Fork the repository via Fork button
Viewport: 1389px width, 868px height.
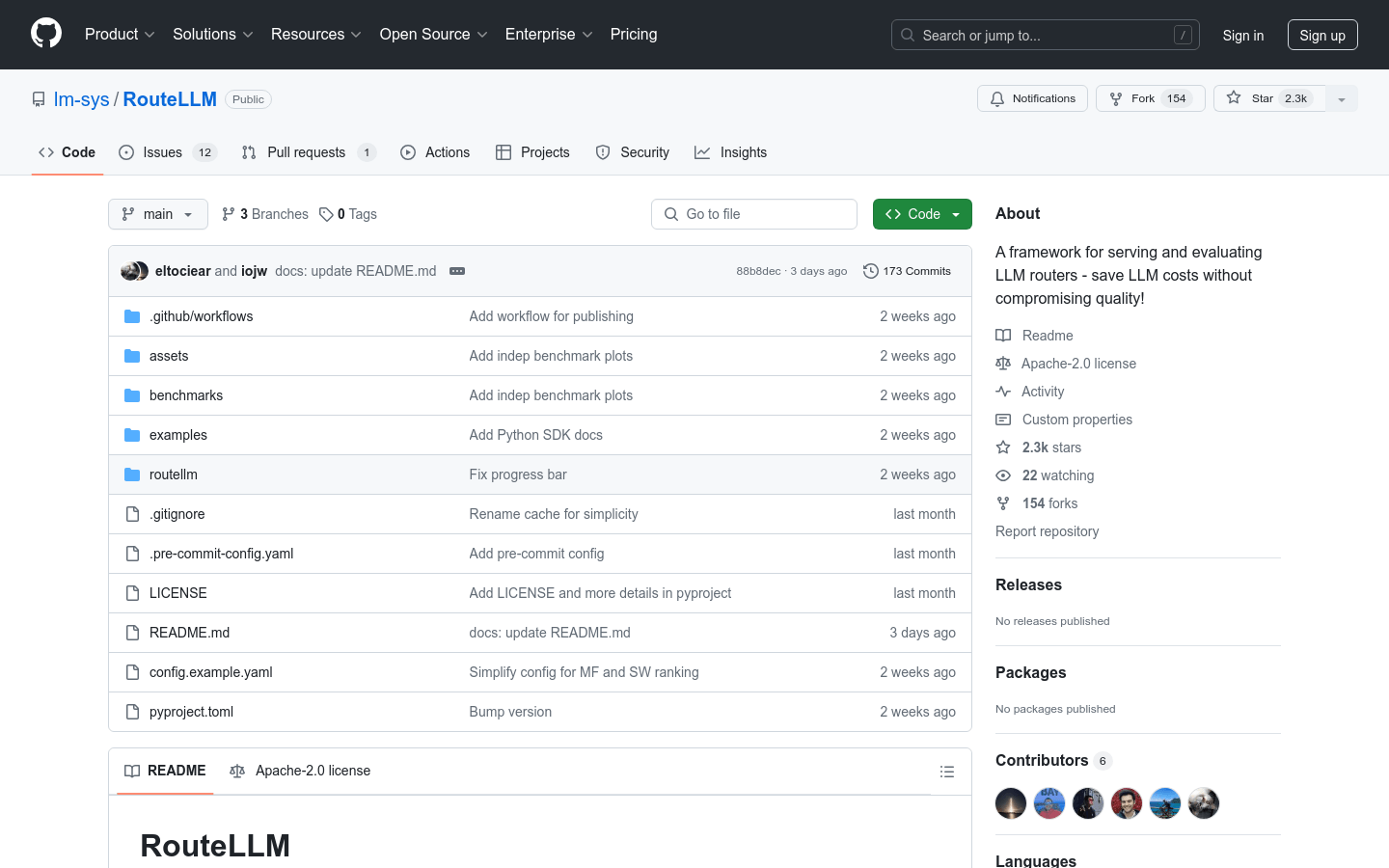1150,98
